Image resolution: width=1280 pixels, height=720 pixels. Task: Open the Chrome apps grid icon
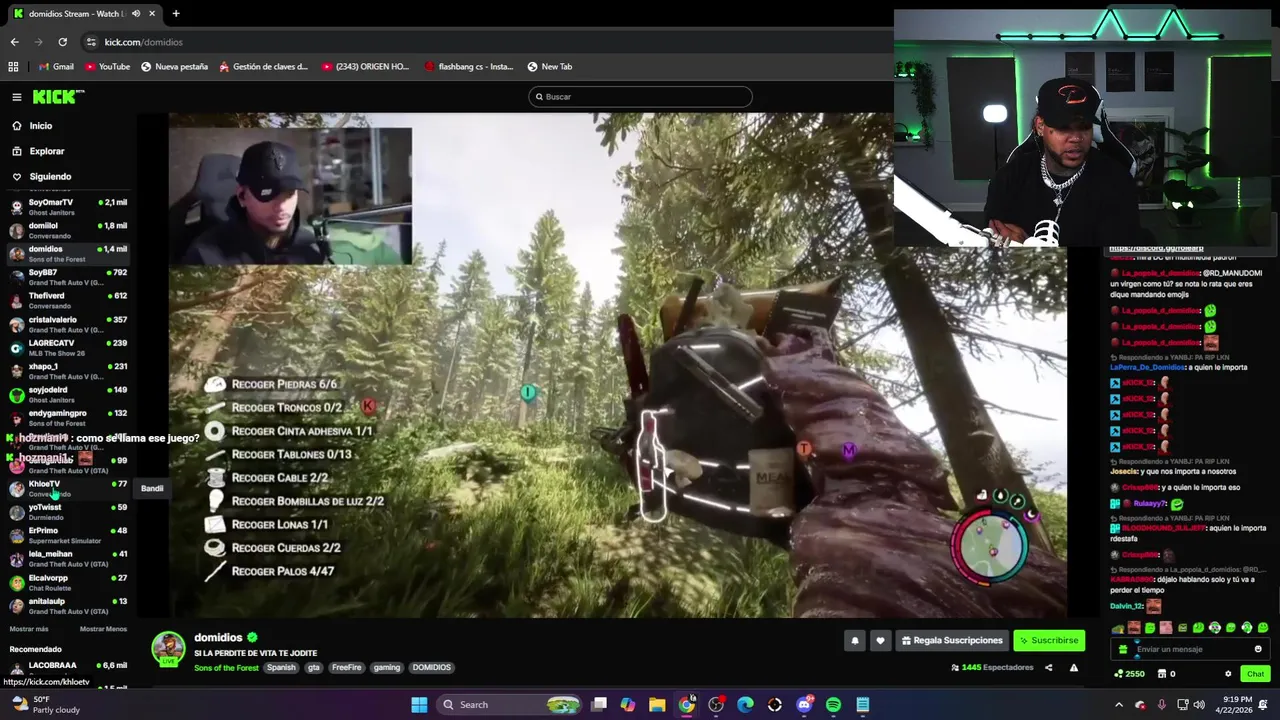[x=13, y=67]
